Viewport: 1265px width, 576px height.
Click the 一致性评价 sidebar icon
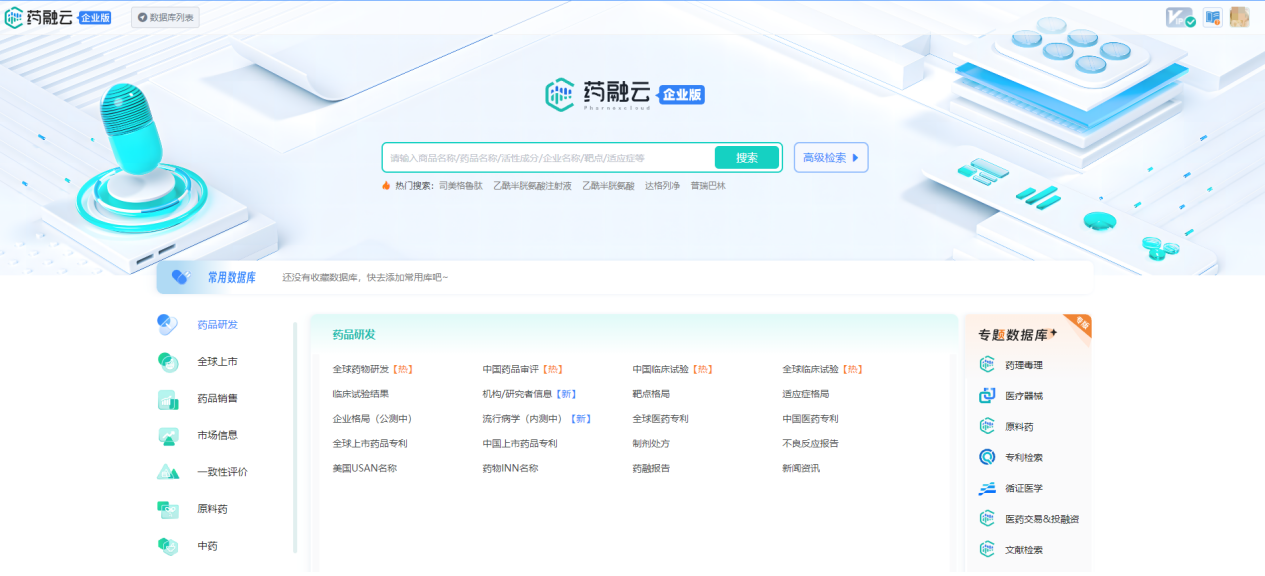pyautogui.click(x=168, y=472)
